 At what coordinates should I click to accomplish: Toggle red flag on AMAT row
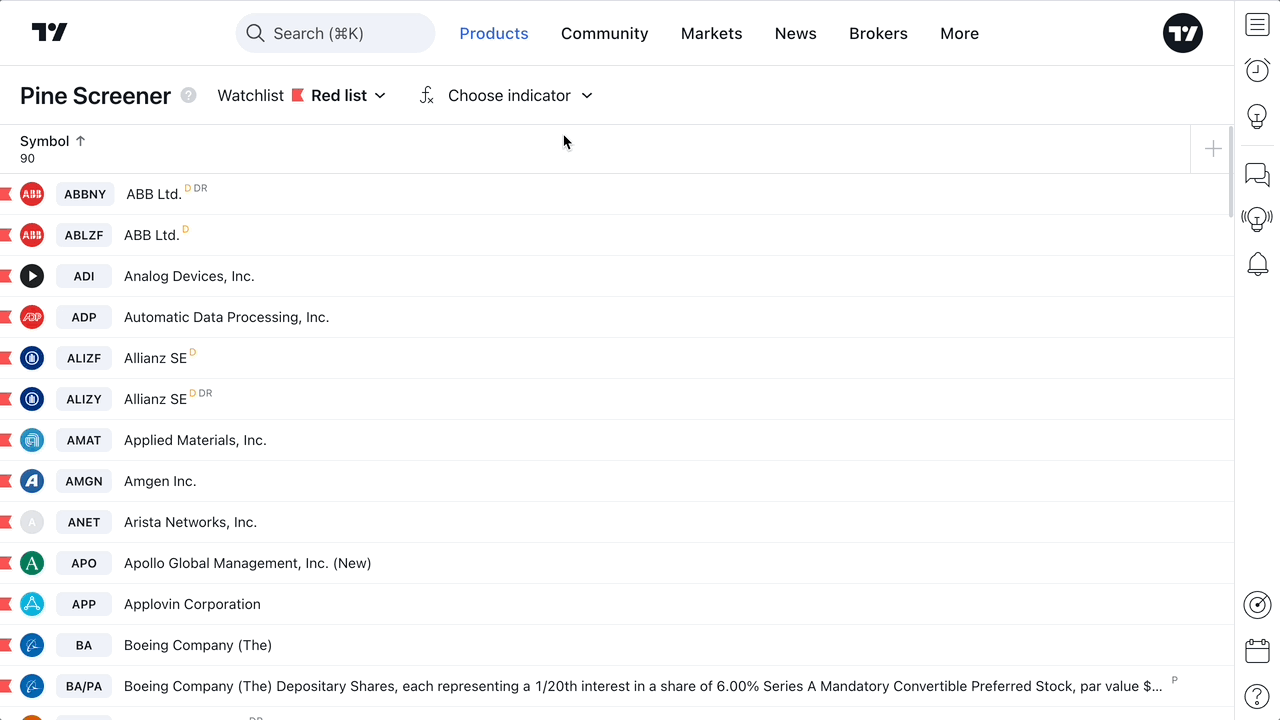pyautogui.click(x=6, y=440)
